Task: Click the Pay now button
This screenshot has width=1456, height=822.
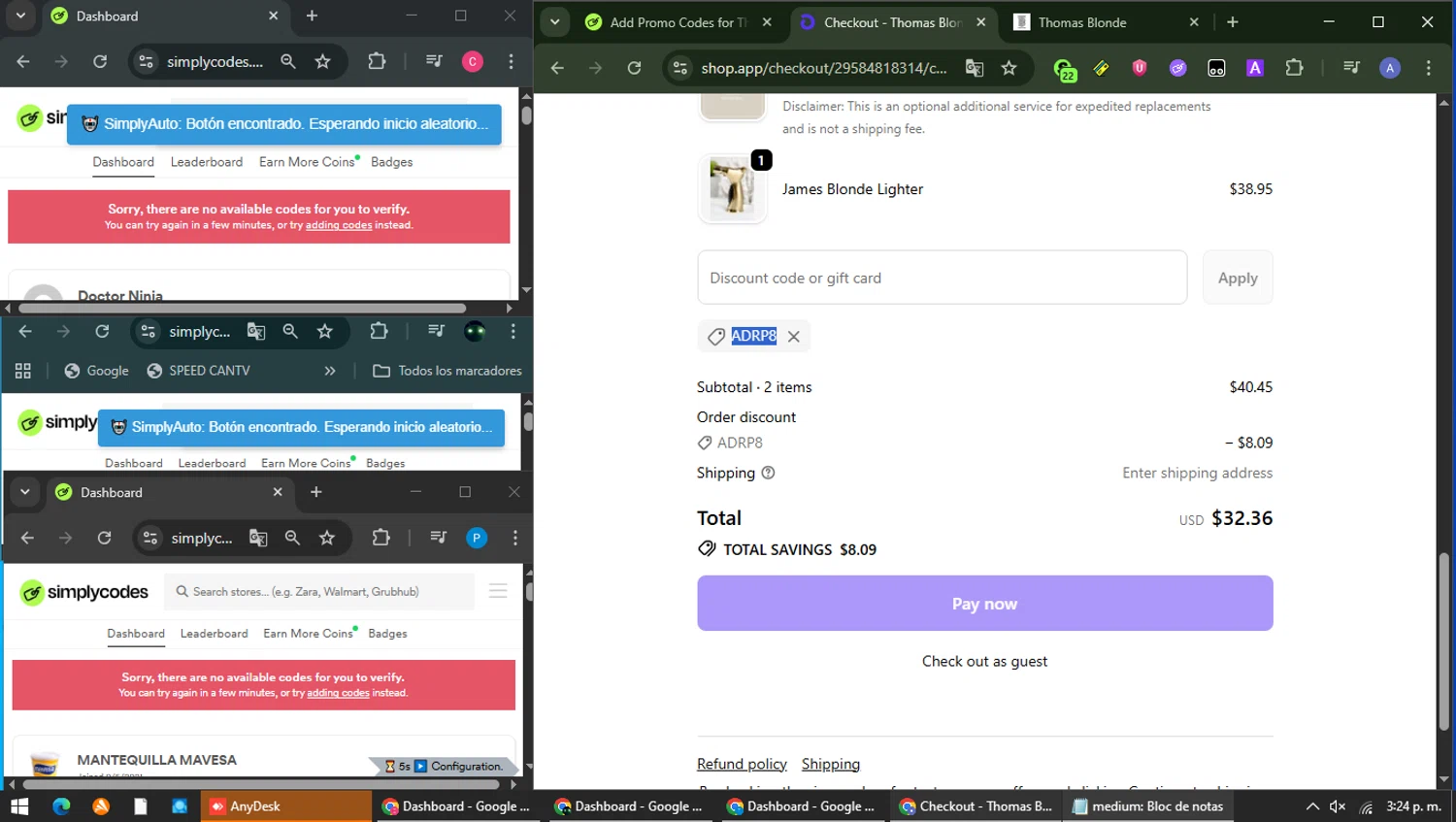Action: (x=984, y=604)
